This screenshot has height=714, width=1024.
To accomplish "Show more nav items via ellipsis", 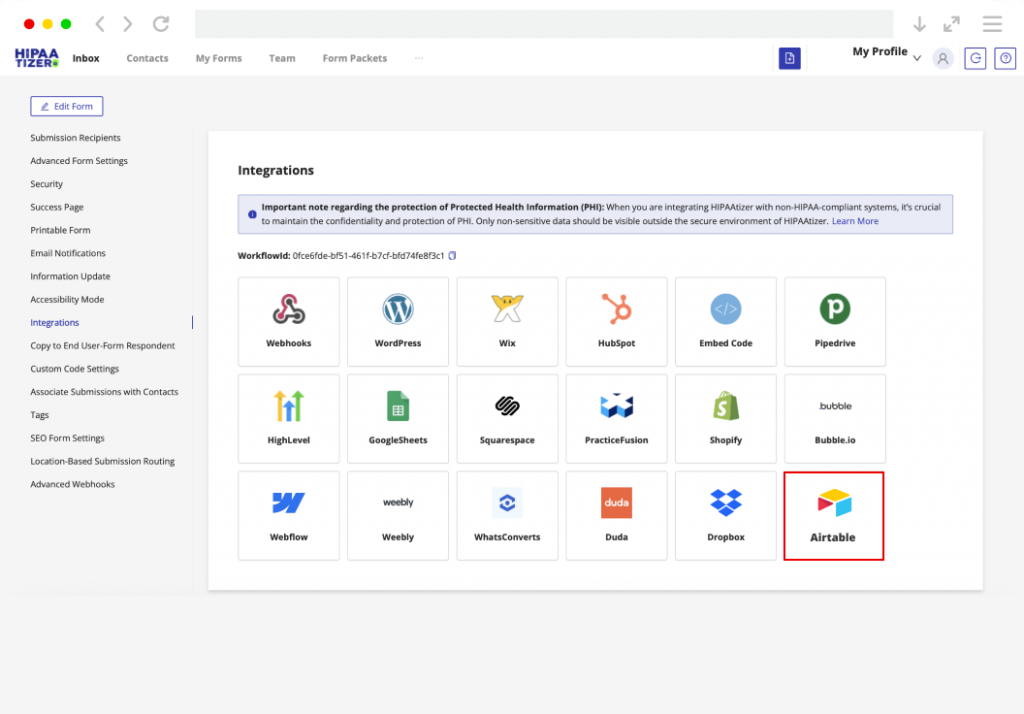I will 419,58.
